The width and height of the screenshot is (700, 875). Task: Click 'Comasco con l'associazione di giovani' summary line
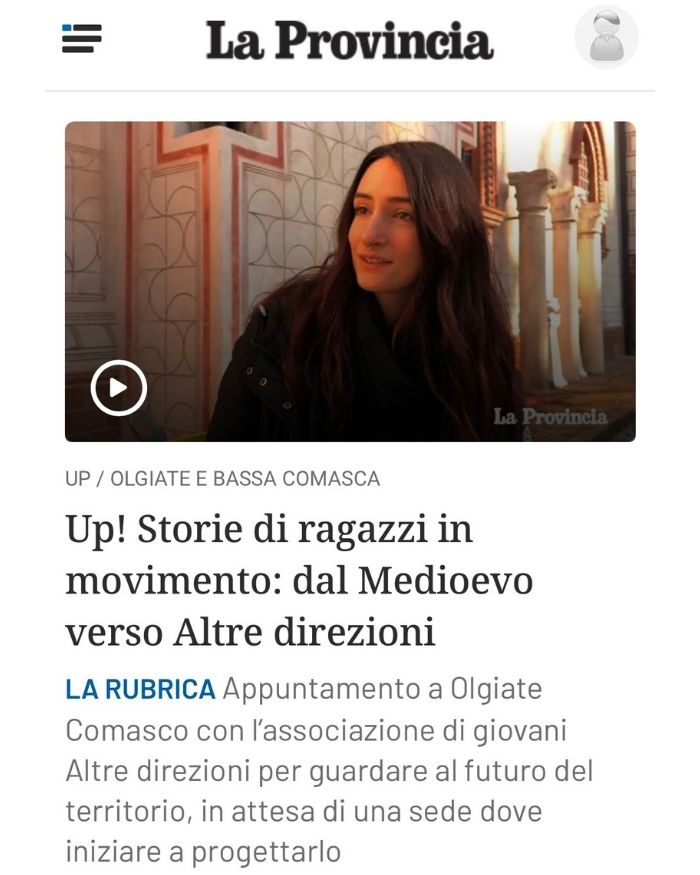(x=316, y=731)
